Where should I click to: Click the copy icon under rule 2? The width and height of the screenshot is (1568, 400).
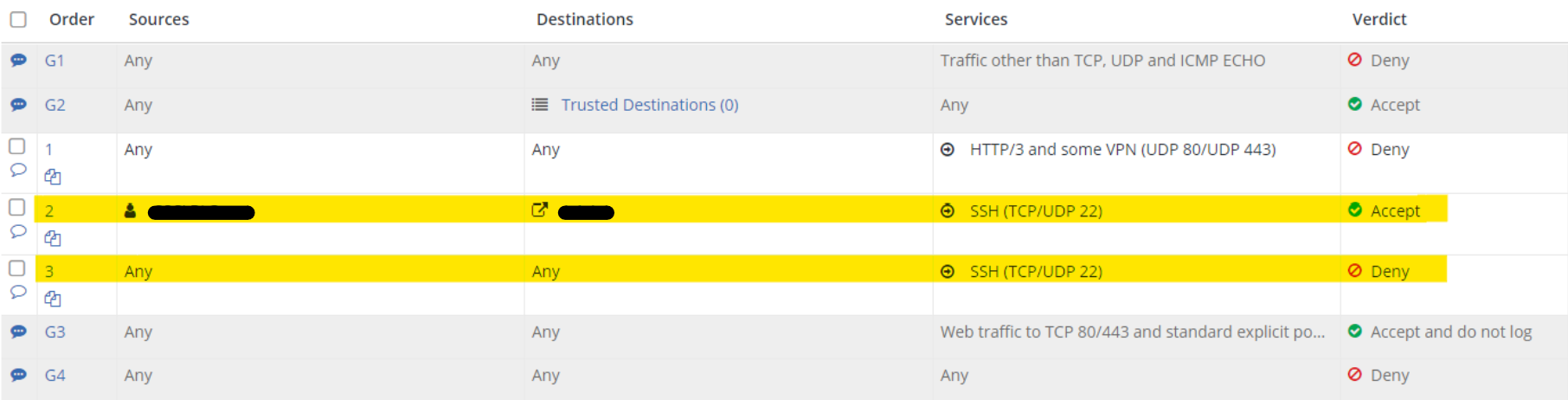[x=53, y=238]
